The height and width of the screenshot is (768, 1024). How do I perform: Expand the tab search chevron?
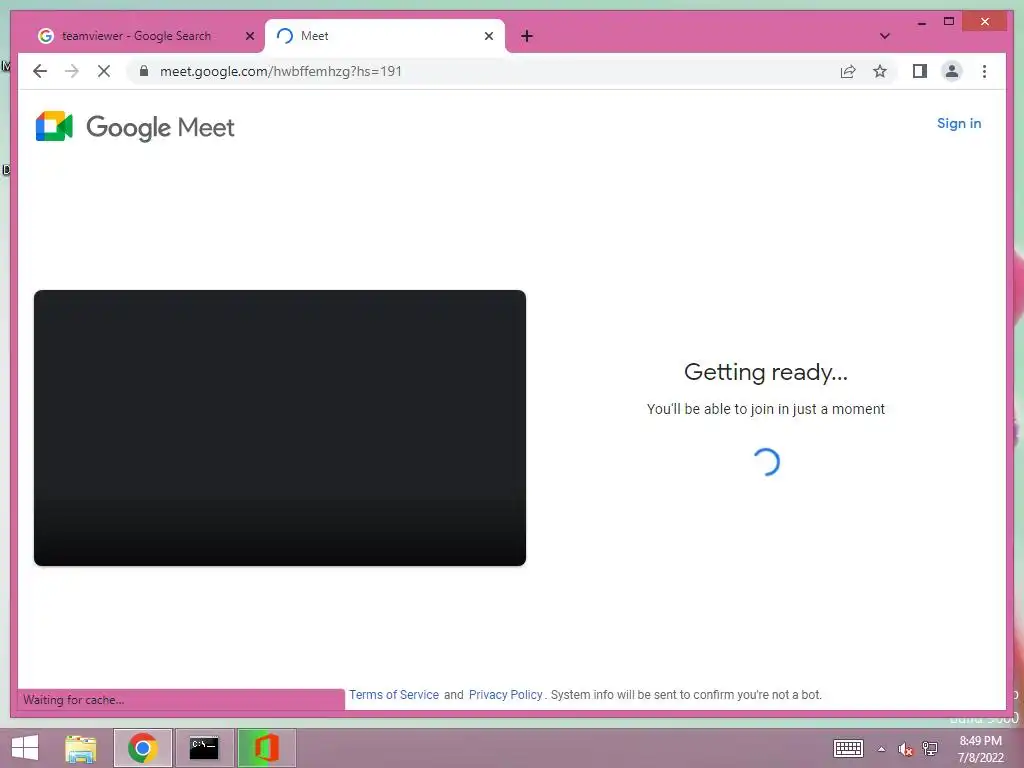(884, 36)
